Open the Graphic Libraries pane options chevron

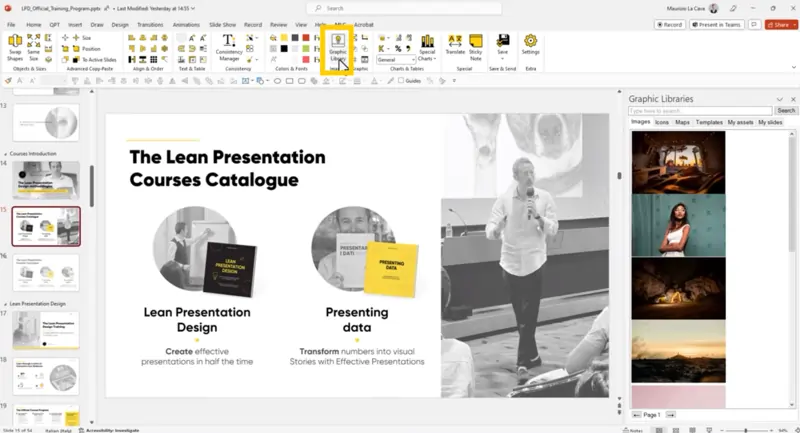pyautogui.click(x=780, y=99)
